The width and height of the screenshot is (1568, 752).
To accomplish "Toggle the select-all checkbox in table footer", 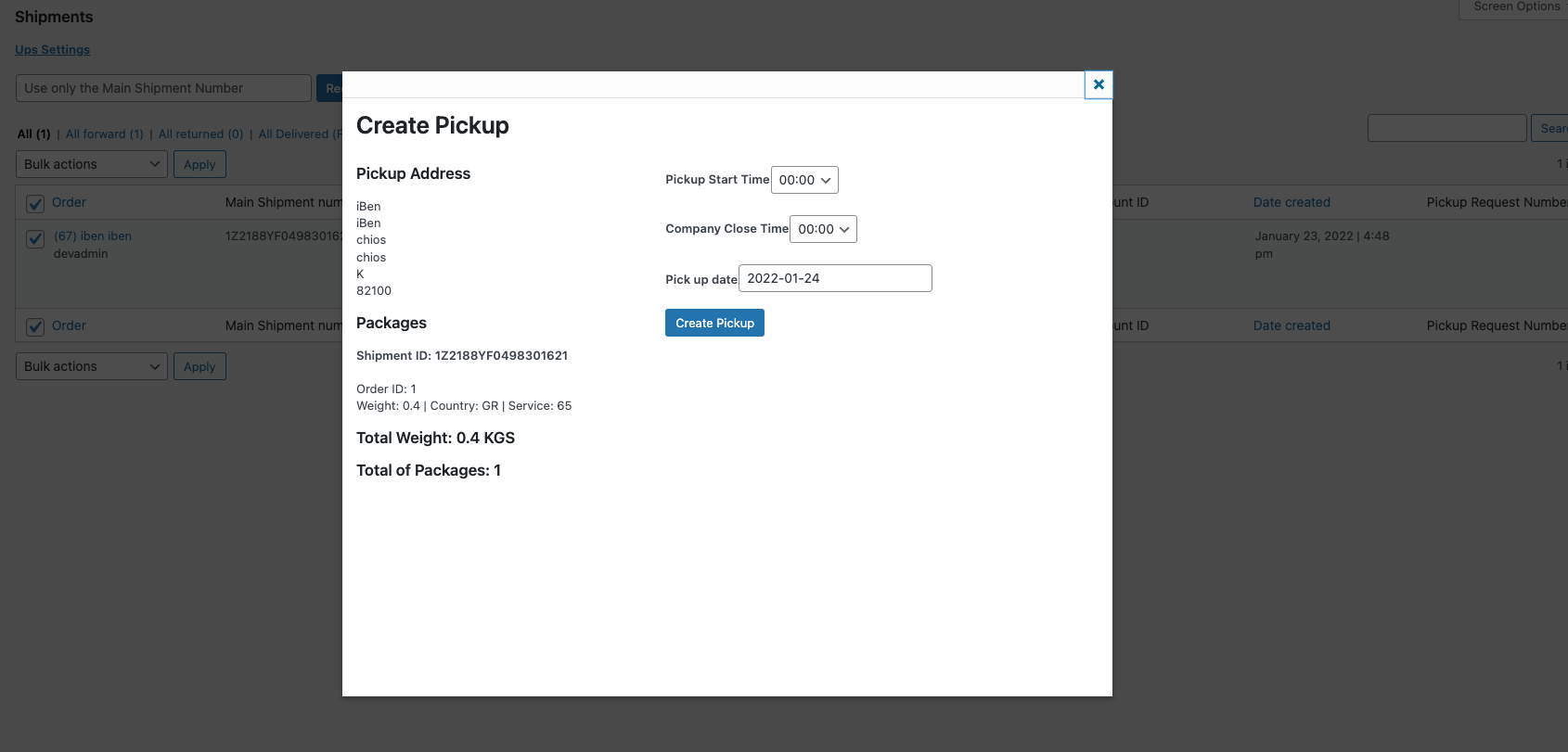I will [x=35, y=326].
